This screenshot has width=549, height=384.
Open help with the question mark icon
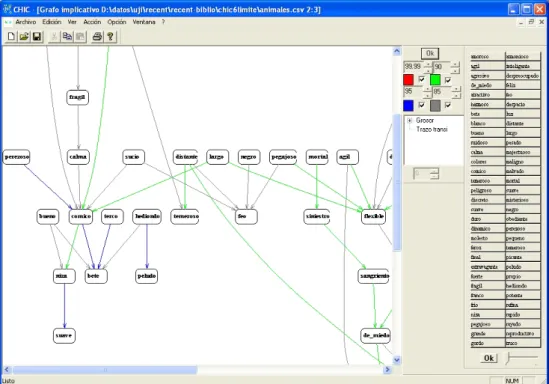[110, 36]
